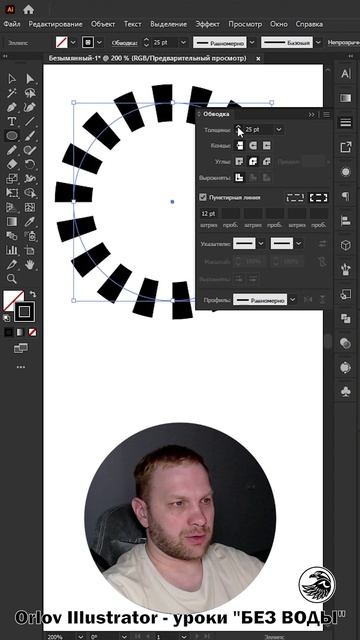Select the Direct Selection tool

click(30, 78)
